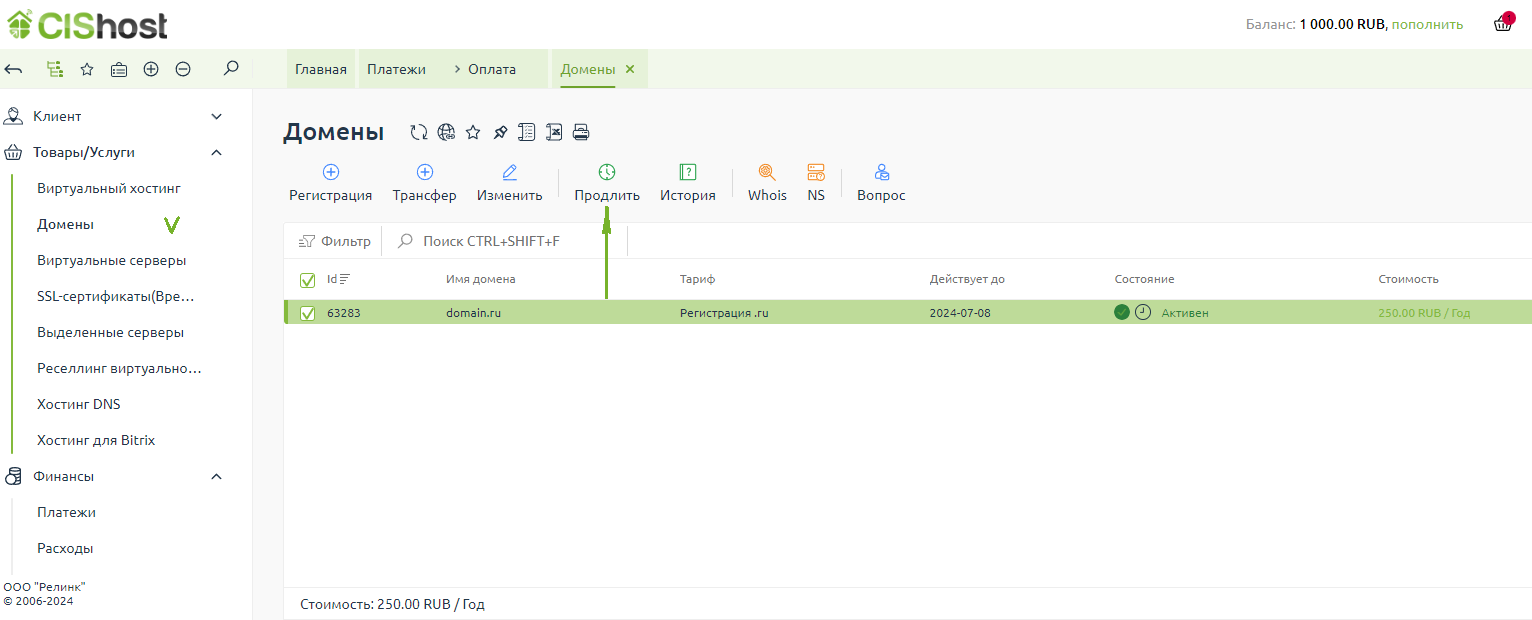
Task: Open the История (history) toolbar icon
Action: [687, 173]
